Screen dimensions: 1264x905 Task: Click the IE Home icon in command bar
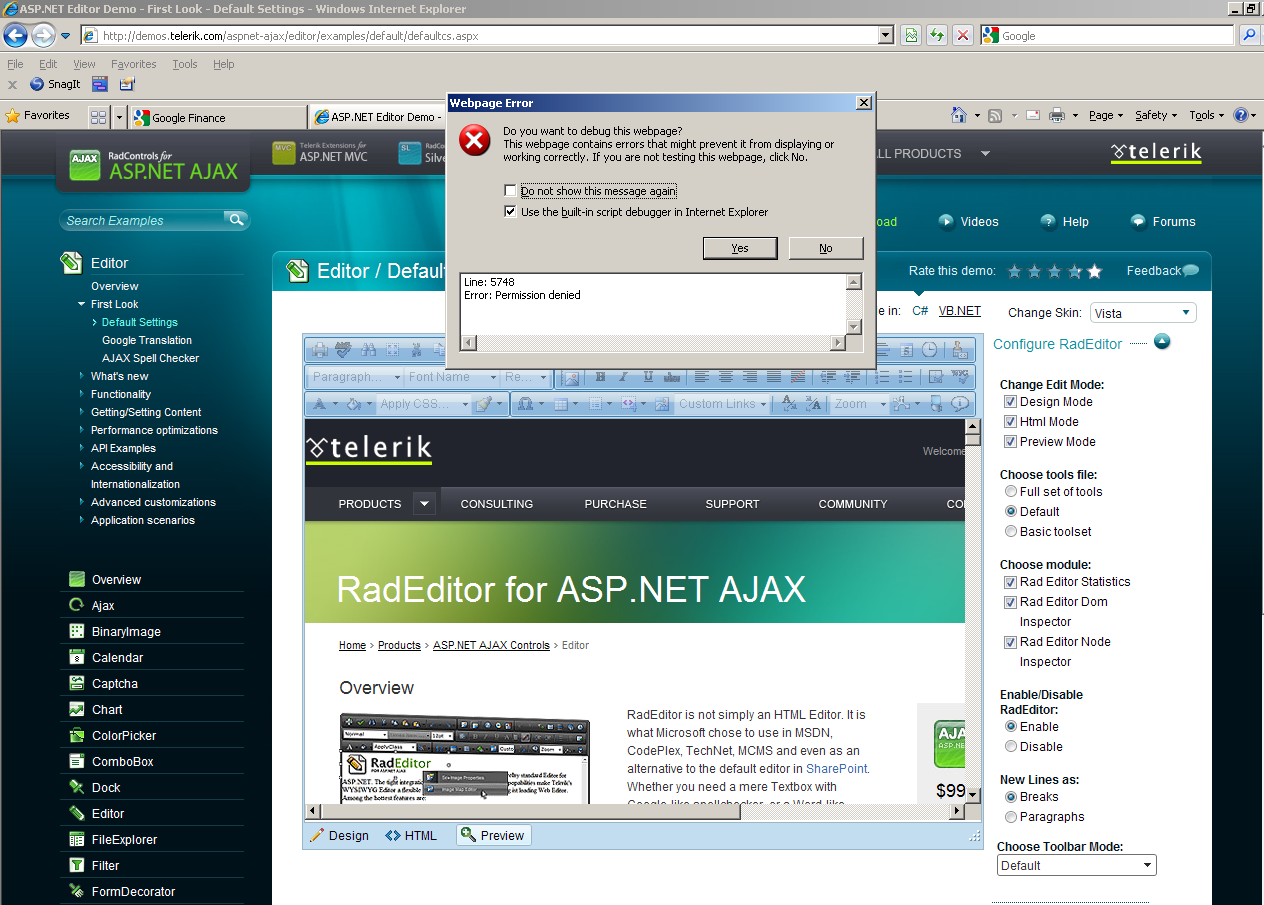(x=959, y=115)
